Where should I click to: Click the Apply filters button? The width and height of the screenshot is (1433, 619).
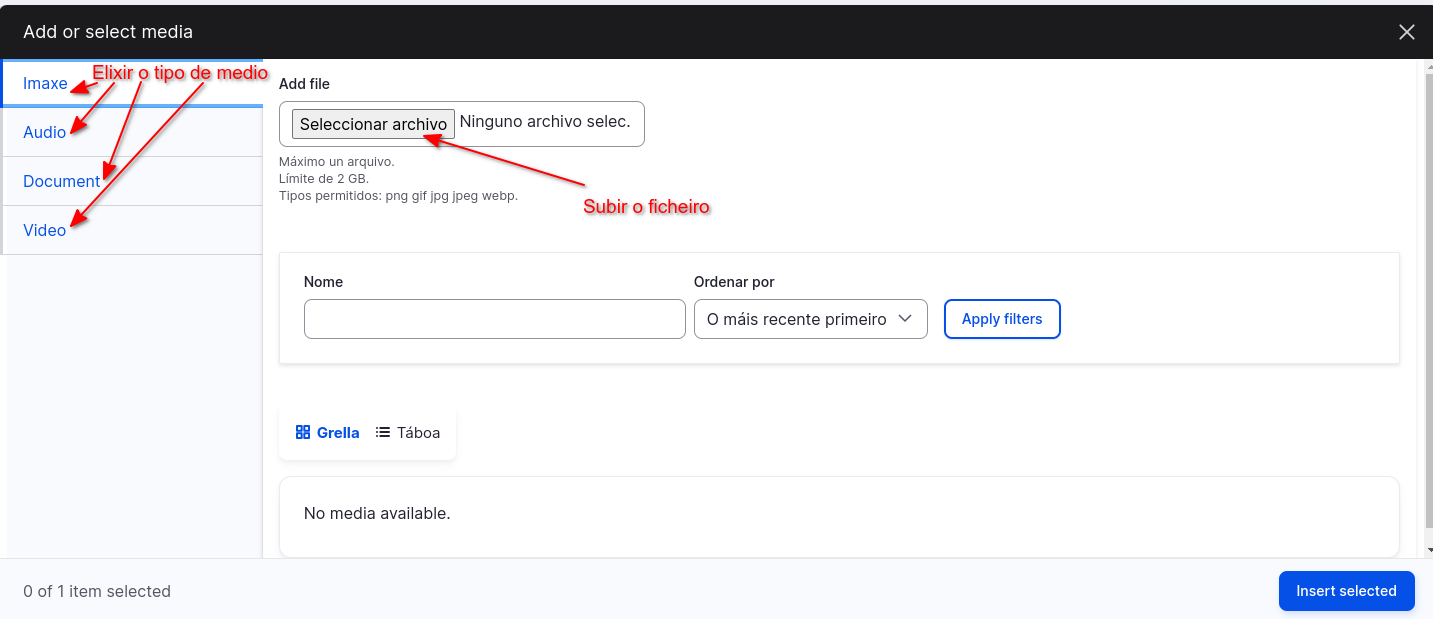pyautogui.click(x=1001, y=319)
